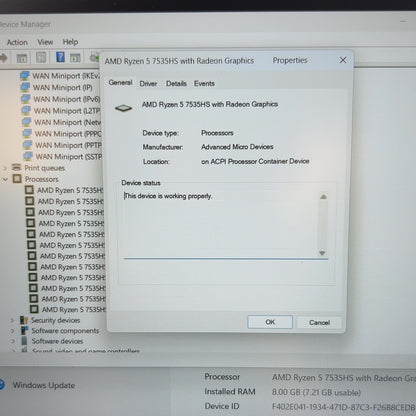This screenshot has height=416, width=416.
Task: Click the network icon beside WAN Miniport (IP)
Action: tap(25, 87)
